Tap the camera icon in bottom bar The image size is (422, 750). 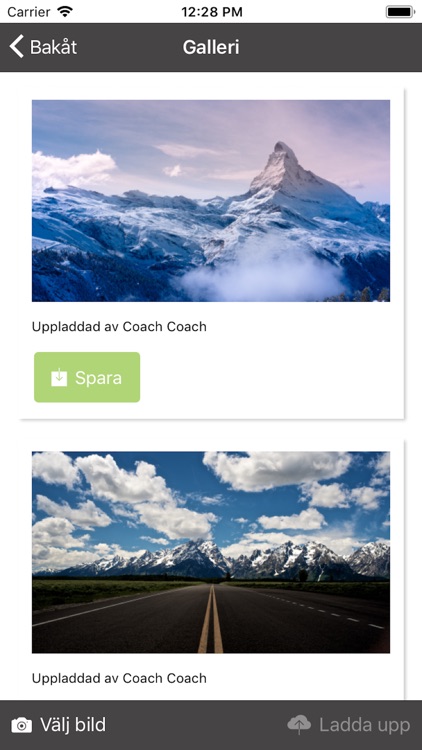pyautogui.click(x=22, y=725)
